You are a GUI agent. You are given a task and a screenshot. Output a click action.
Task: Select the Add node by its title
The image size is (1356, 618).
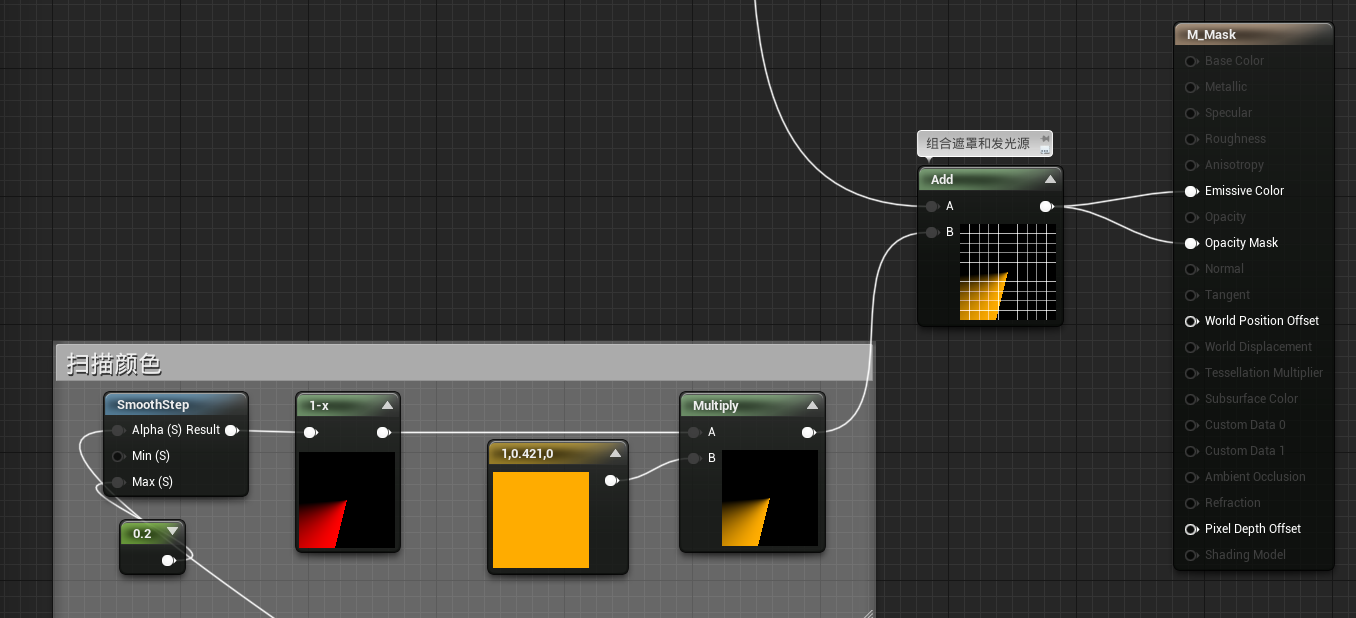pos(942,180)
